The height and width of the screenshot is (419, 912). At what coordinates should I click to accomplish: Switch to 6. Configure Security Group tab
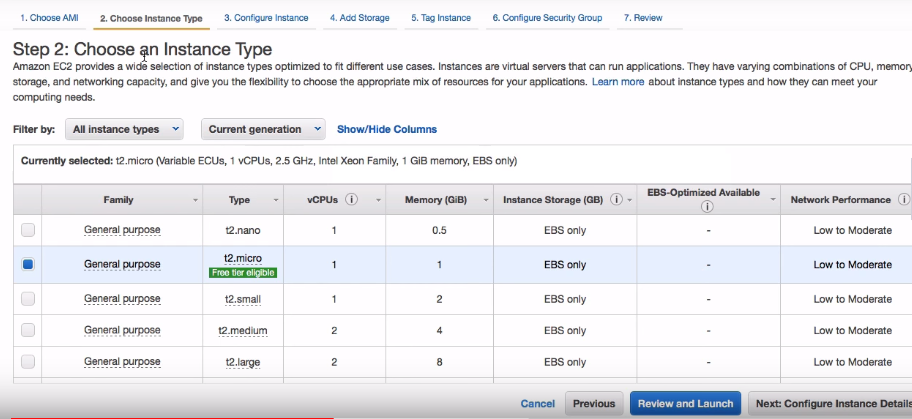pyautogui.click(x=547, y=18)
